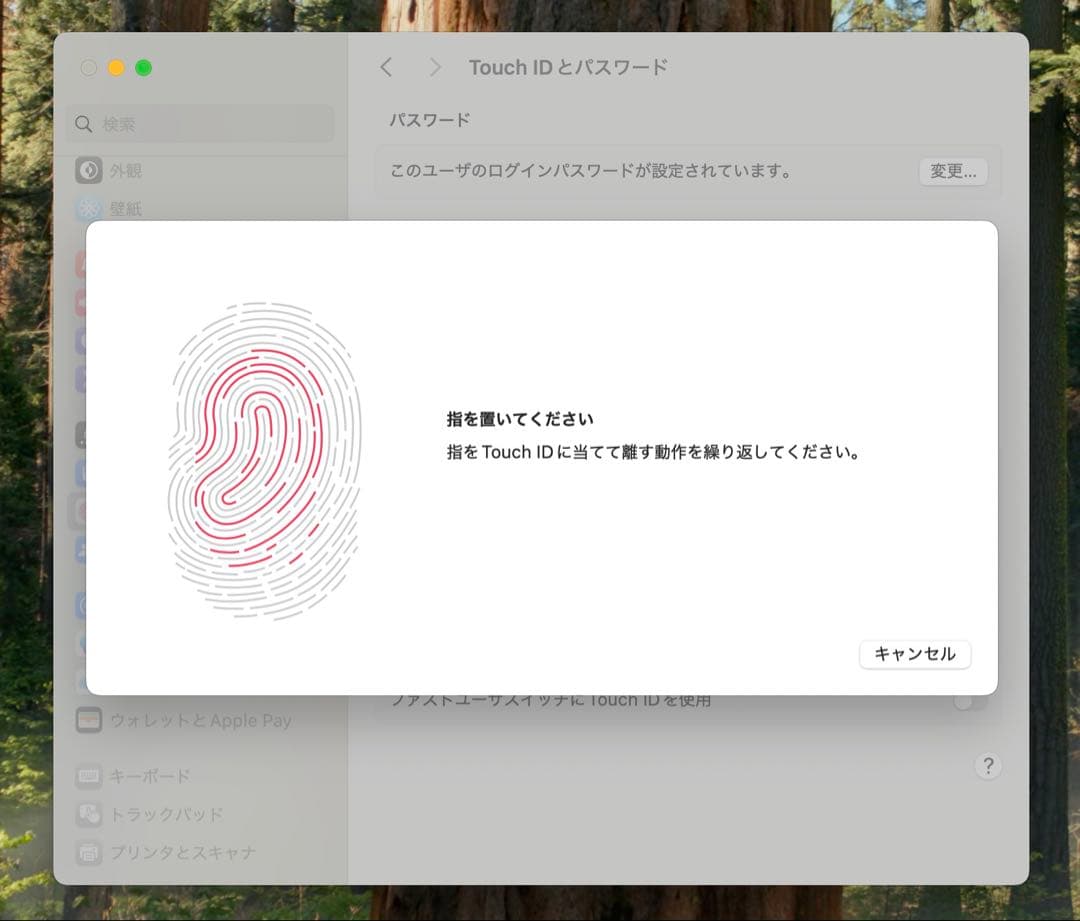This screenshot has height=921, width=1080.
Task: Click the green zoom window button
Action: 143,68
